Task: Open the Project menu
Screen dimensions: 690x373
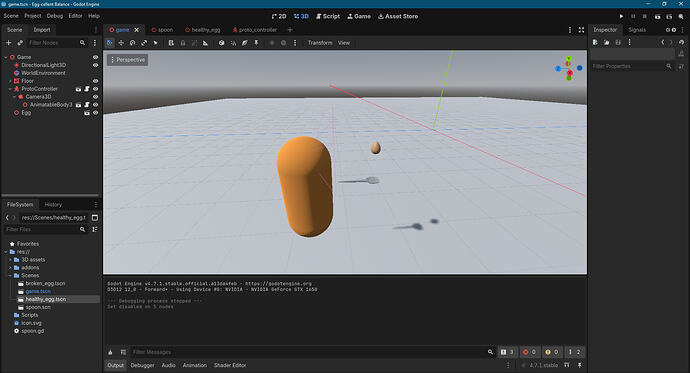Action: [x=33, y=16]
